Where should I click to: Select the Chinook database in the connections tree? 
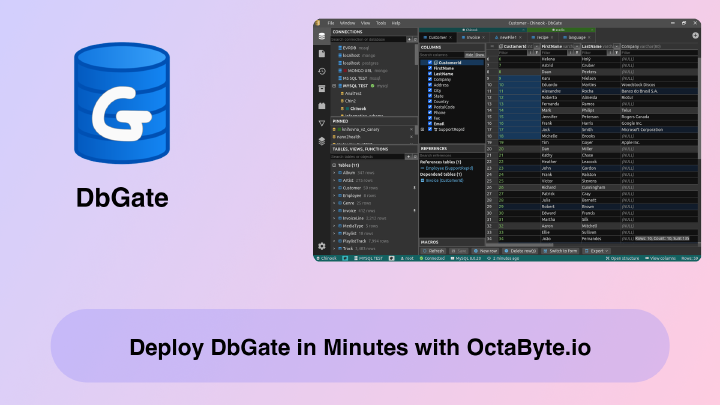358,109
